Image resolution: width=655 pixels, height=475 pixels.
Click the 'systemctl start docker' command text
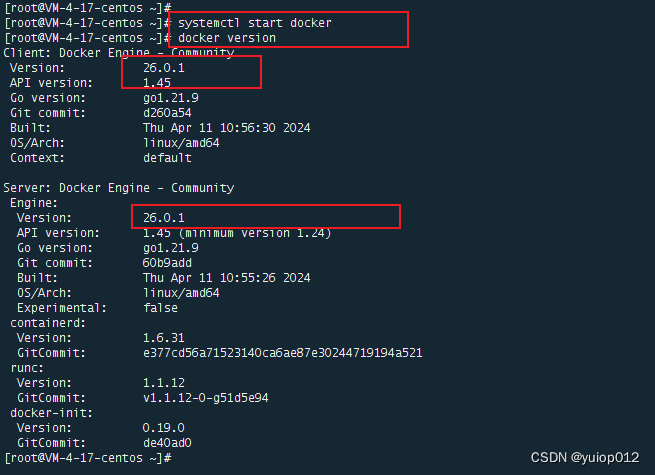255,23
